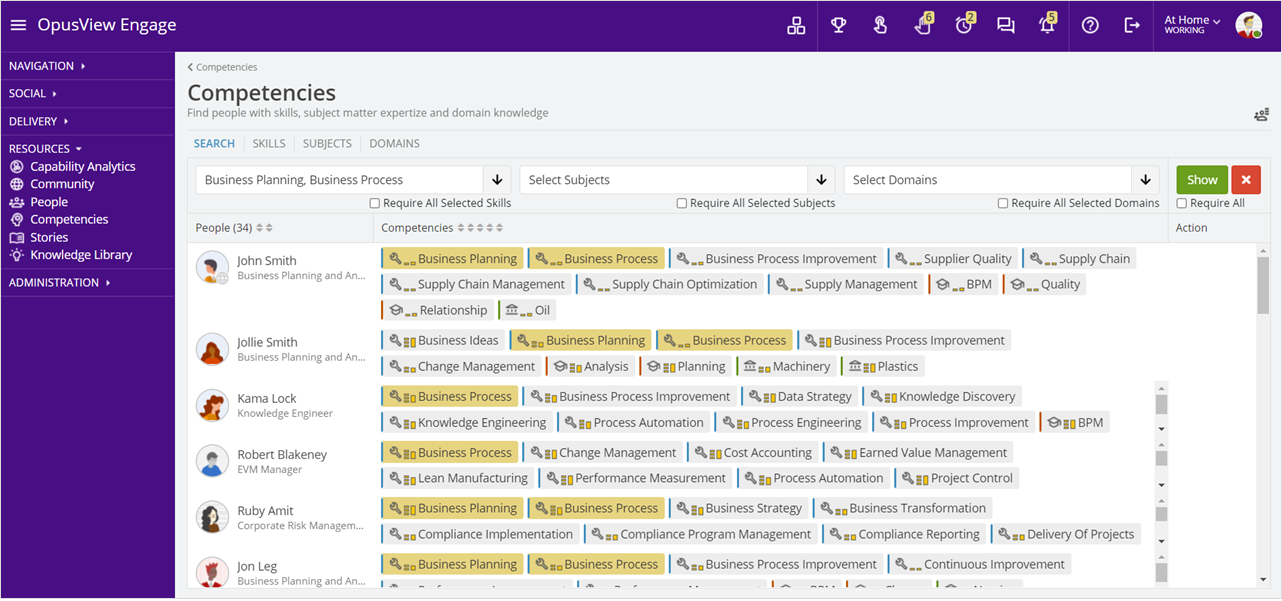Click the help question mark icon
This screenshot has height=601, width=1282.
tap(1090, 26)
